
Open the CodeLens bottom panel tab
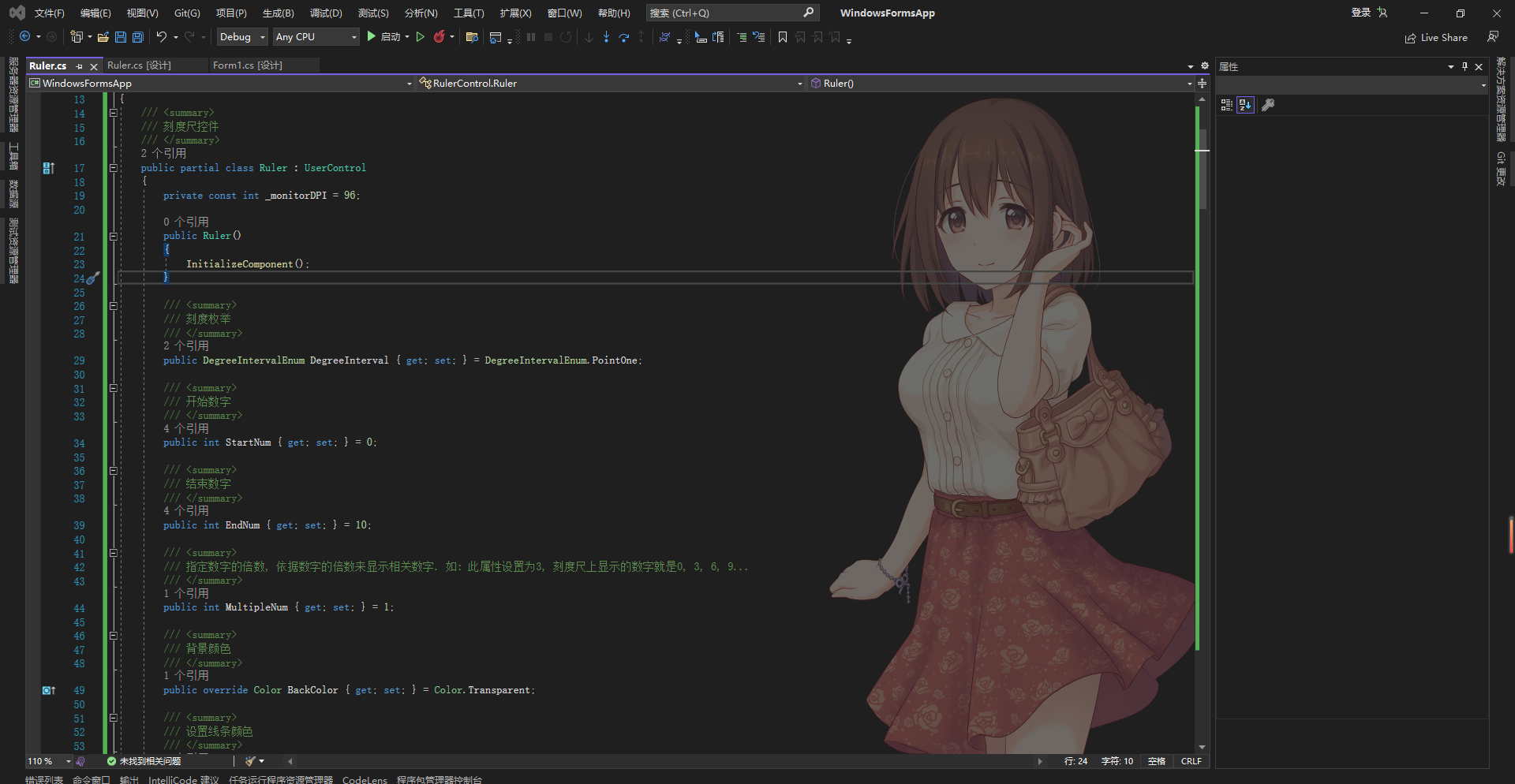pos(365,779)
